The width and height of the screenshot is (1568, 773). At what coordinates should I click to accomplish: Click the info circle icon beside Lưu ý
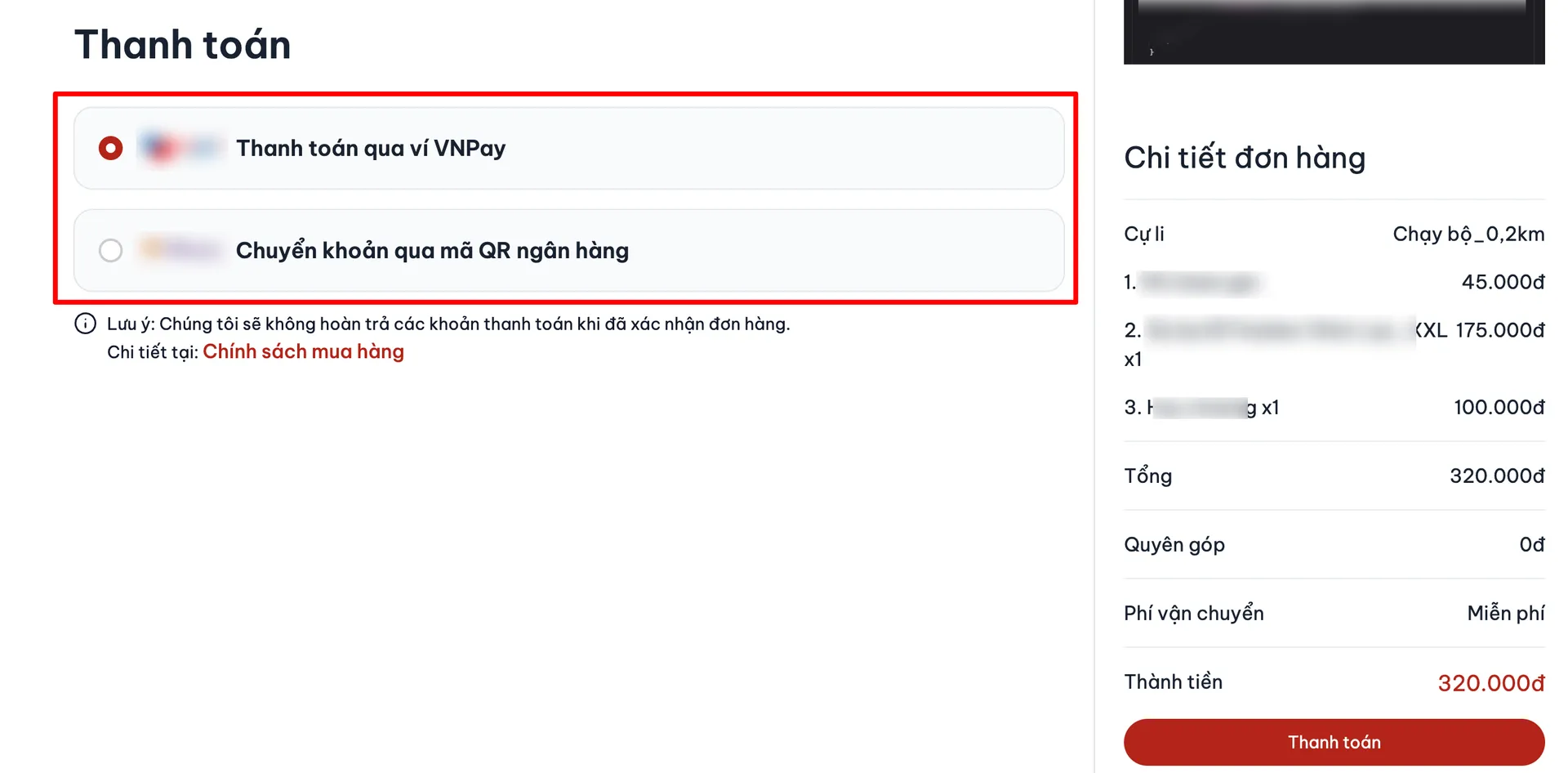point(85,324)
